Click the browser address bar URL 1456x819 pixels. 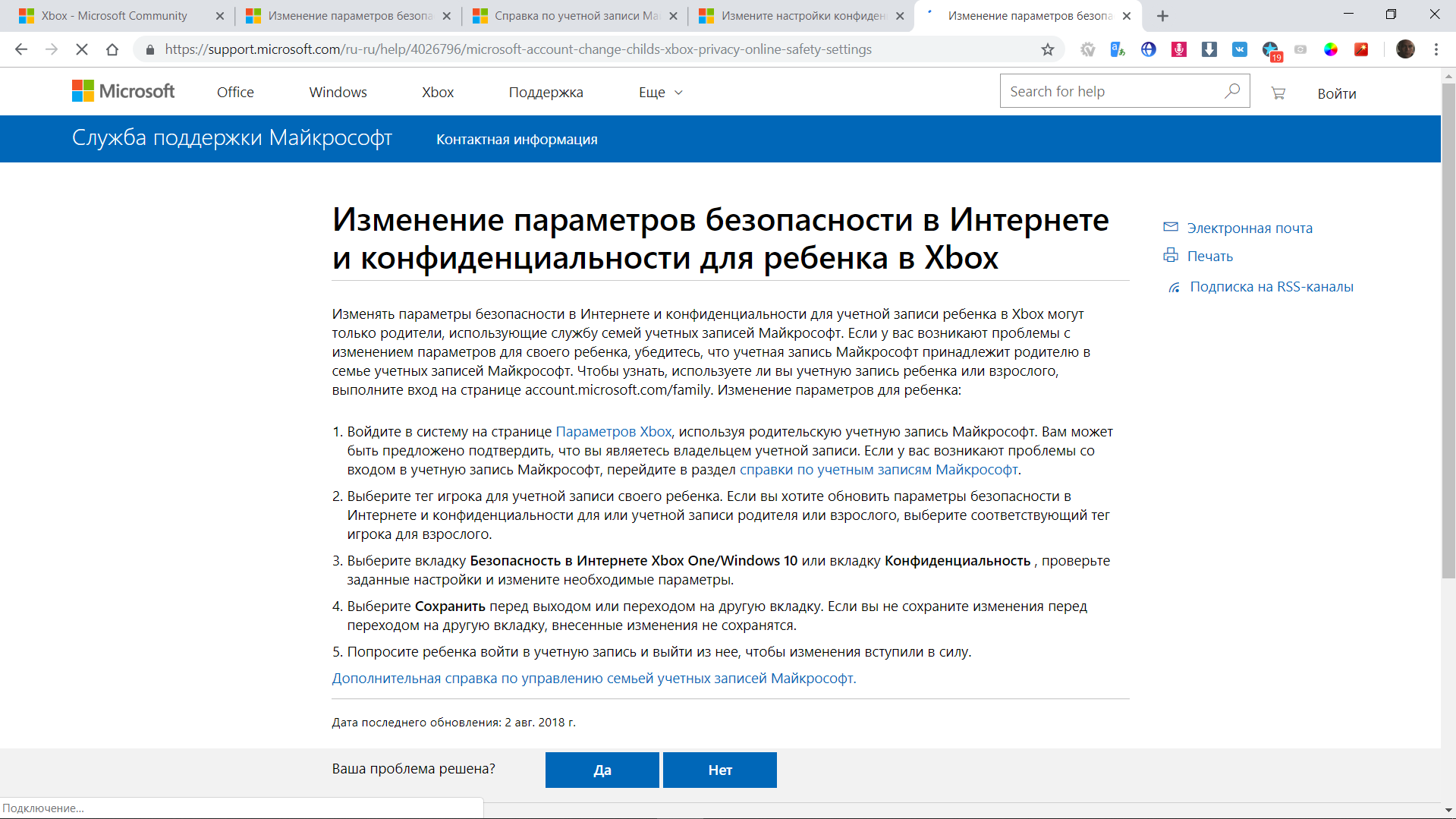click(x=518, y=49)
